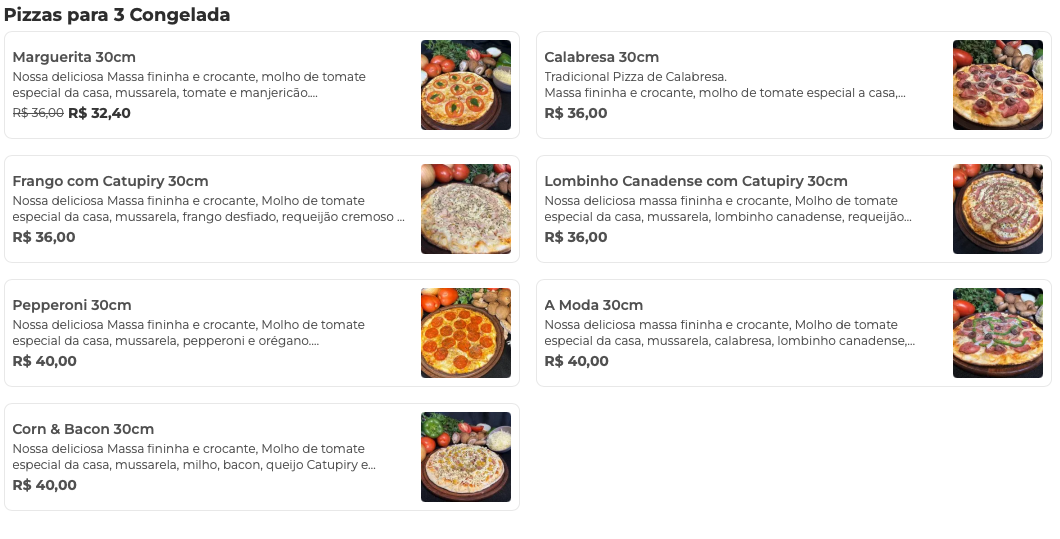Click the A Moda pizza image
Viewport: 1060px width, 539px height.
click(997, 333)
